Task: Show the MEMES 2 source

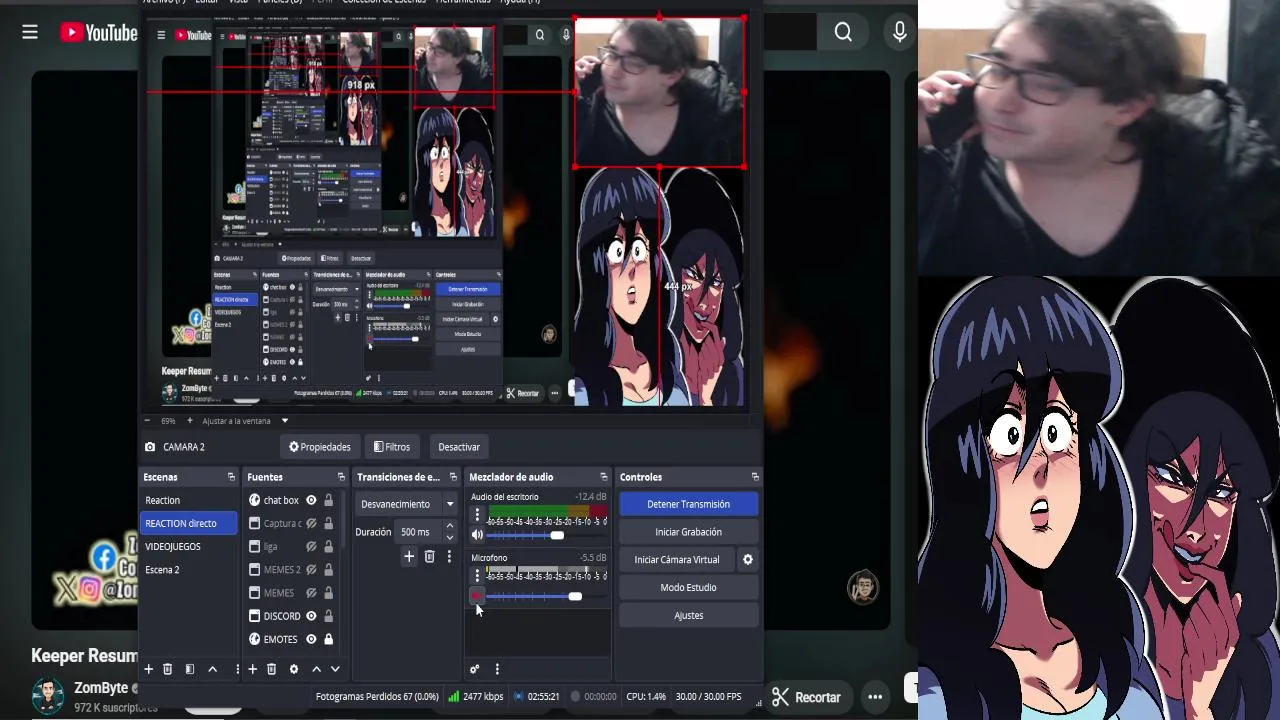Action: click(x=311, y=569)
